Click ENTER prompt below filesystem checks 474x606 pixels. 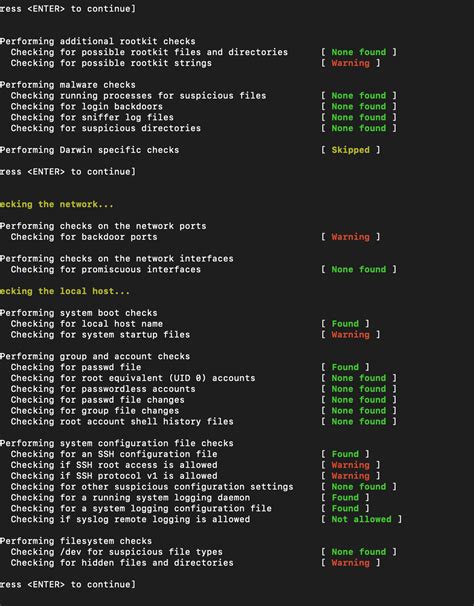click(68, 584)
